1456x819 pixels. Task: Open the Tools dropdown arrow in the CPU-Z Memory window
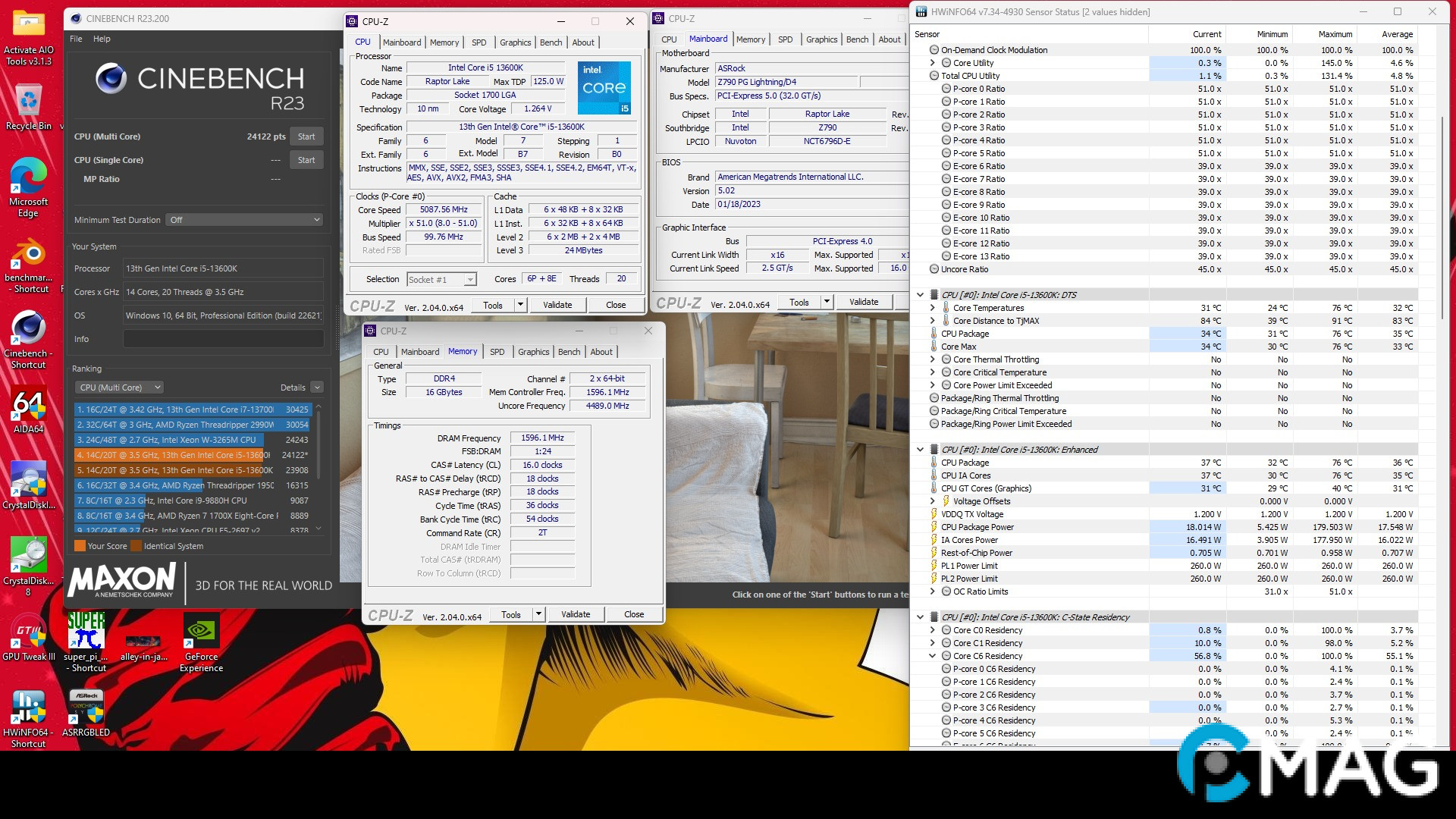[x=538, y=614]
